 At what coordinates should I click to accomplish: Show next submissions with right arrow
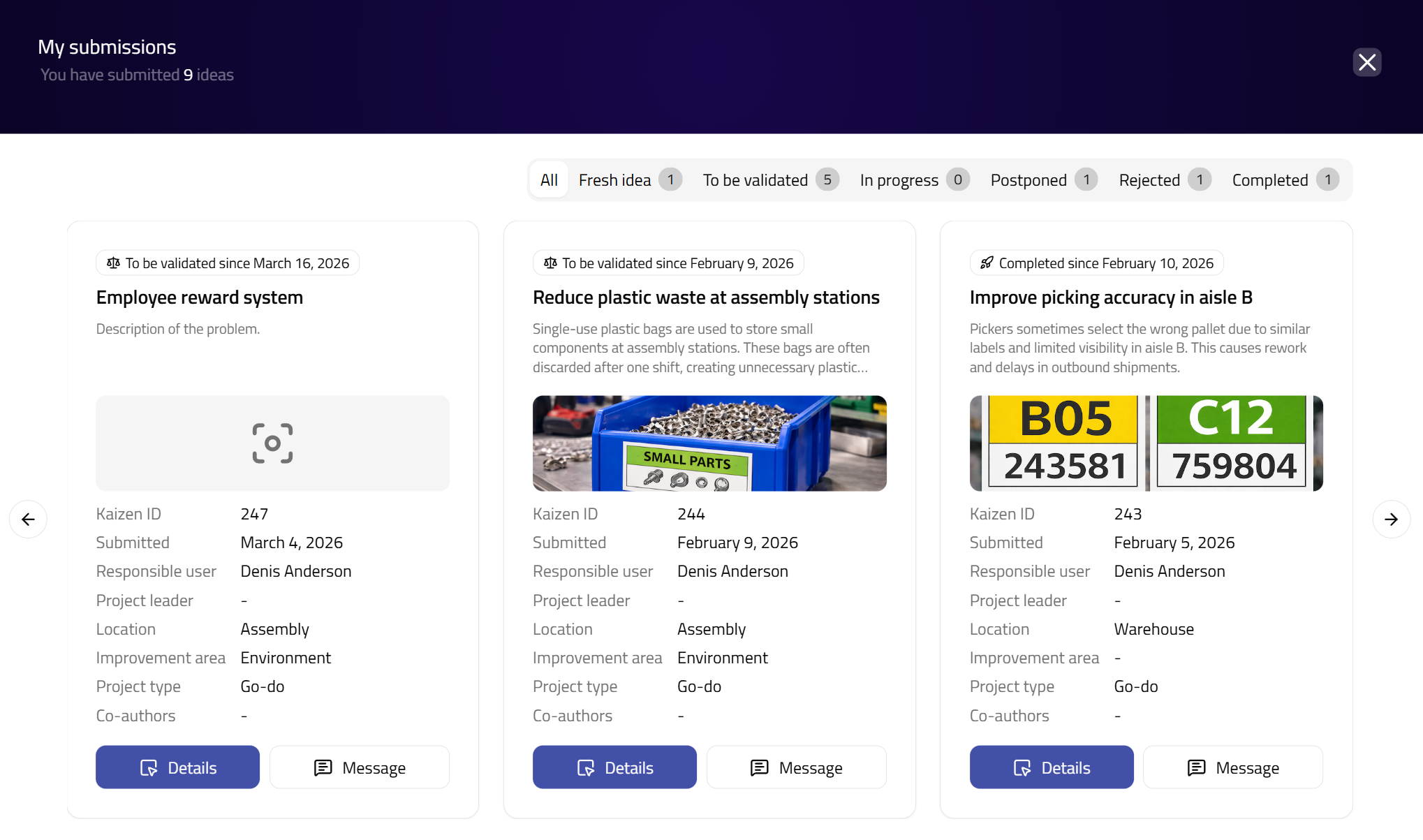(x=1391, y=519)
